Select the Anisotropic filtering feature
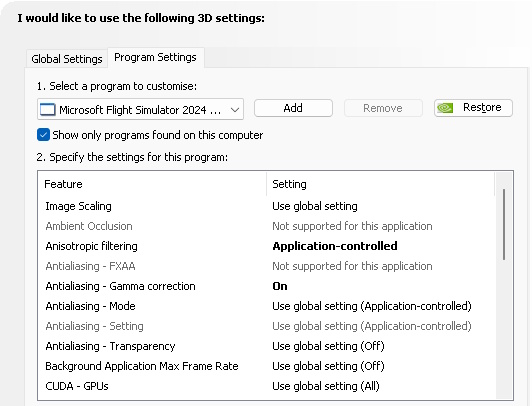 92,246
